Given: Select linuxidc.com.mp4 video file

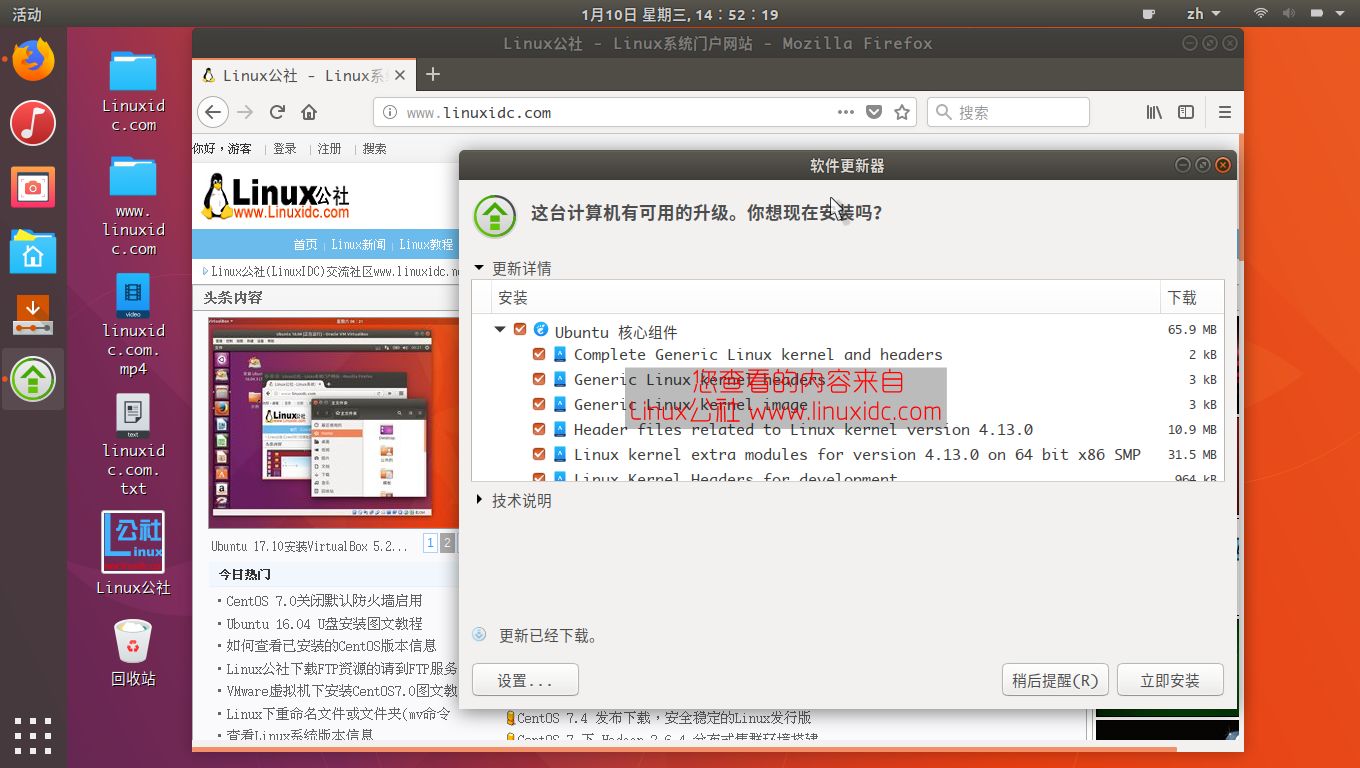Looking at the screenshot, I should (x=133, y=325).
